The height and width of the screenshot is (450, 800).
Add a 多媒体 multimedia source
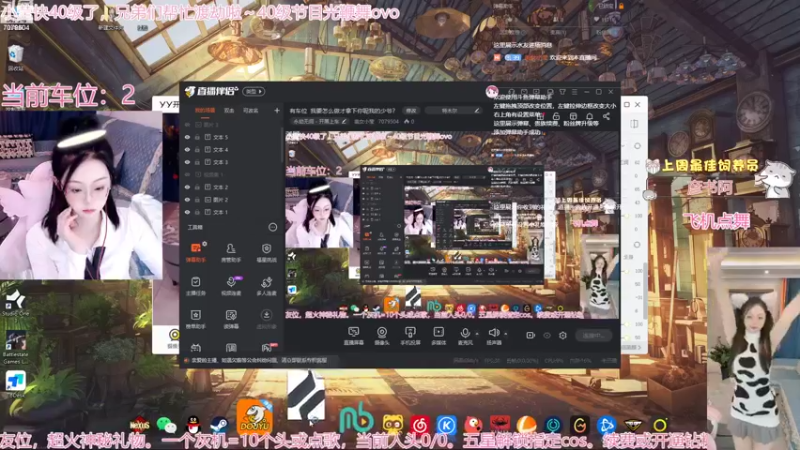(438, 336)
